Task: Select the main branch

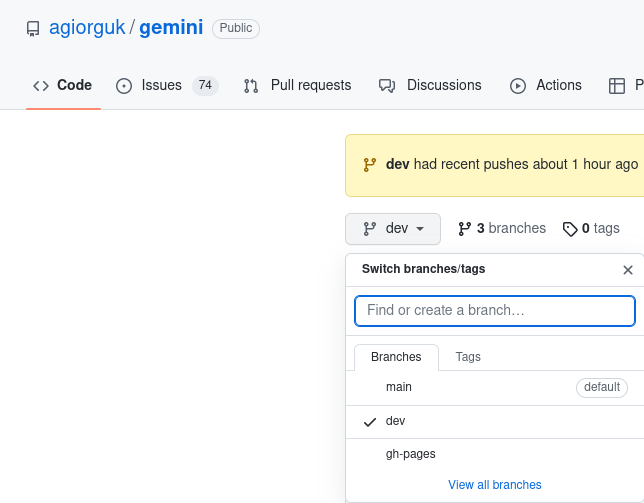Action: 495,388
